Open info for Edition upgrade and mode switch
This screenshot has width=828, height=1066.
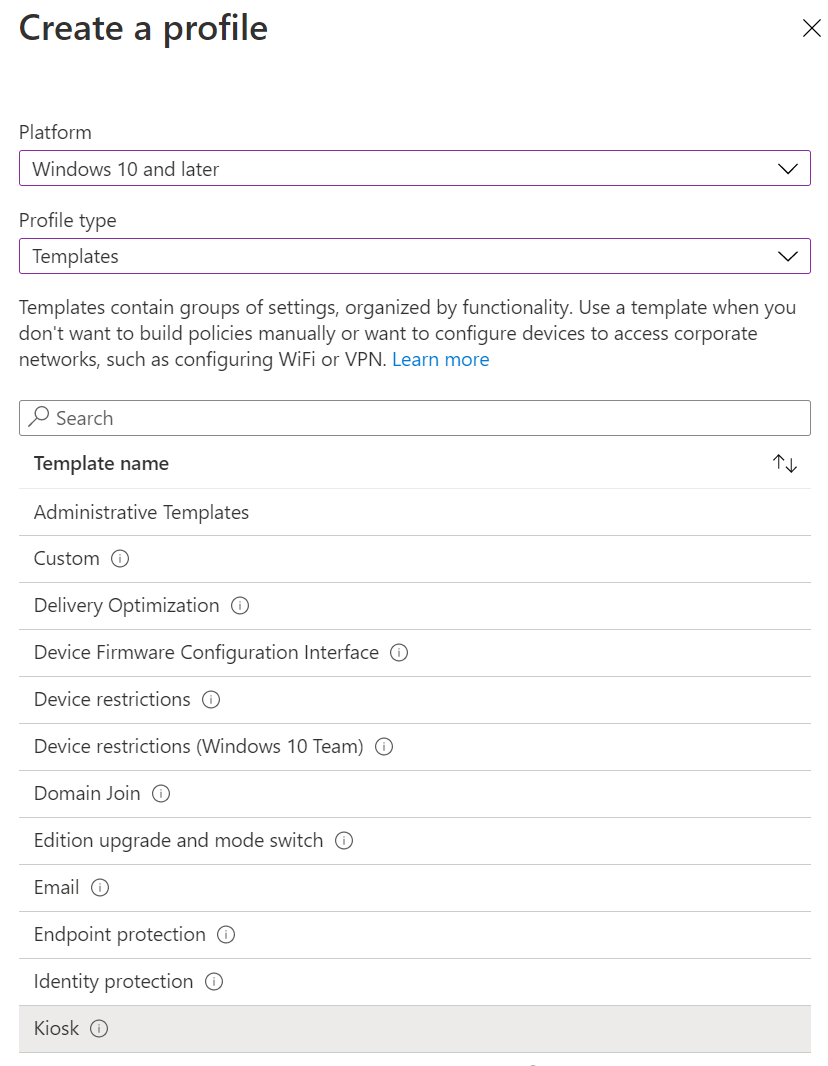[343, 841]
